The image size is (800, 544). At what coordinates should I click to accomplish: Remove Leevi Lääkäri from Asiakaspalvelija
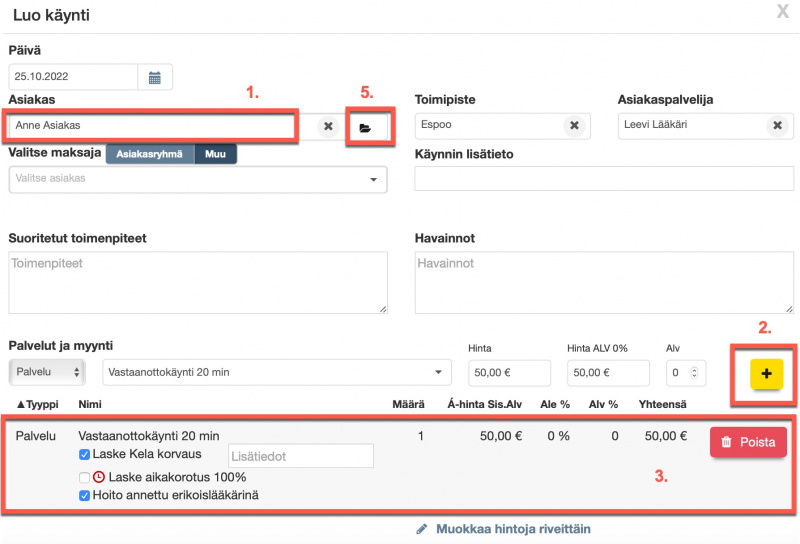(776, 125)
